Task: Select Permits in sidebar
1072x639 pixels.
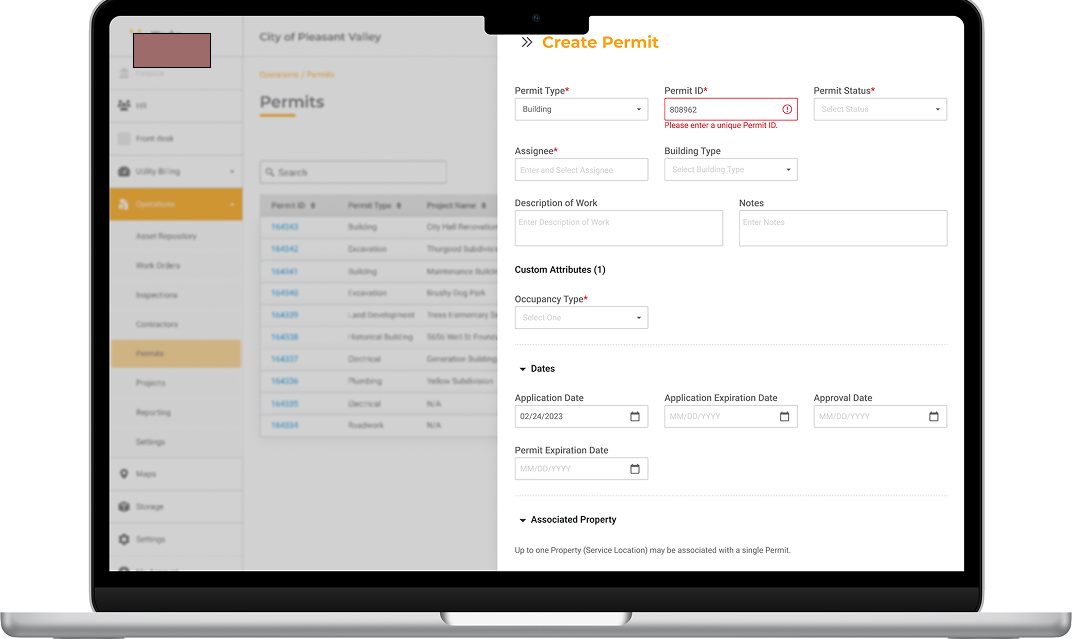Action: (x=176, y=354)
